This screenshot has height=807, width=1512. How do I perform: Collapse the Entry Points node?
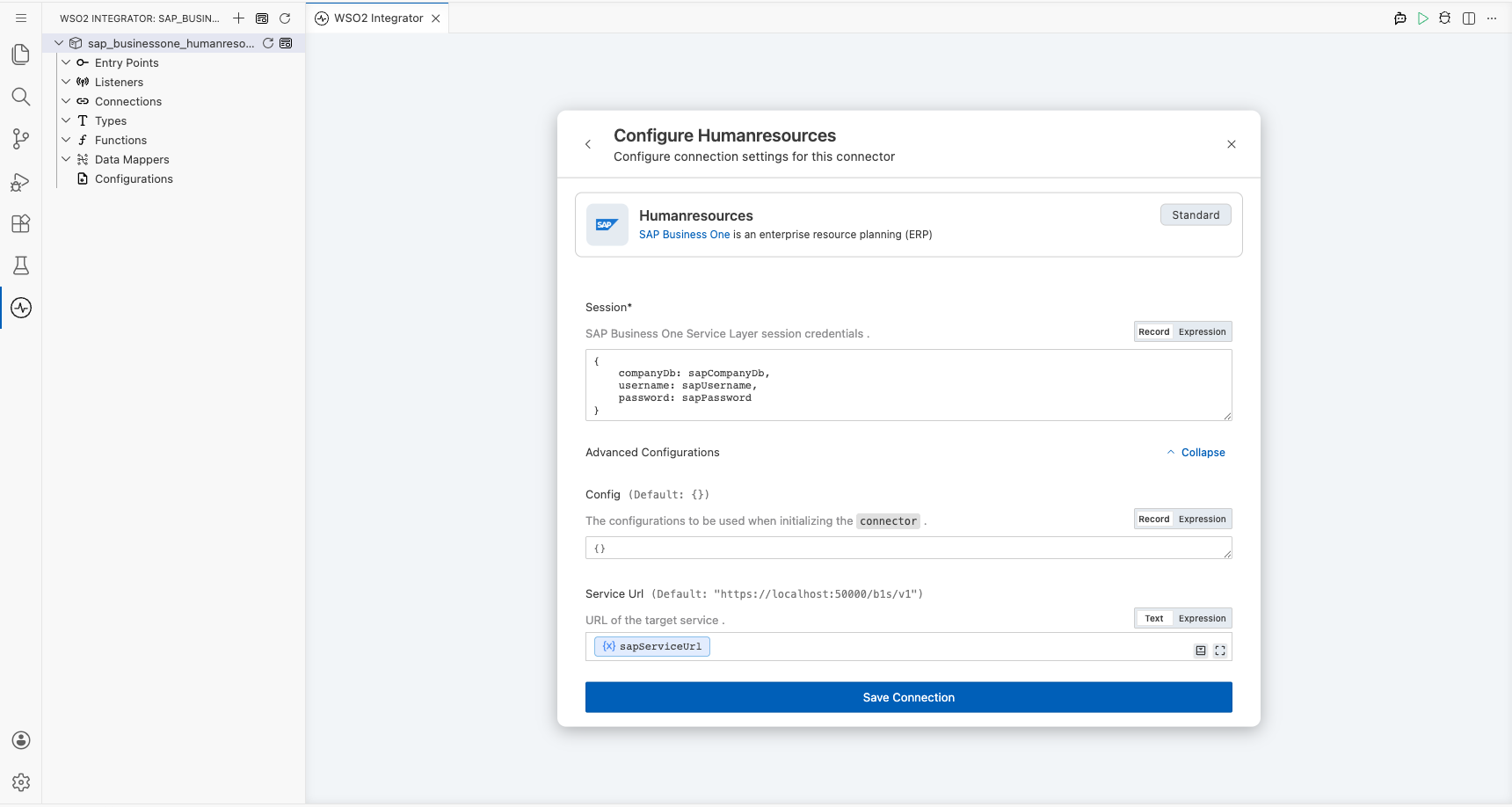tap(66, 62)
